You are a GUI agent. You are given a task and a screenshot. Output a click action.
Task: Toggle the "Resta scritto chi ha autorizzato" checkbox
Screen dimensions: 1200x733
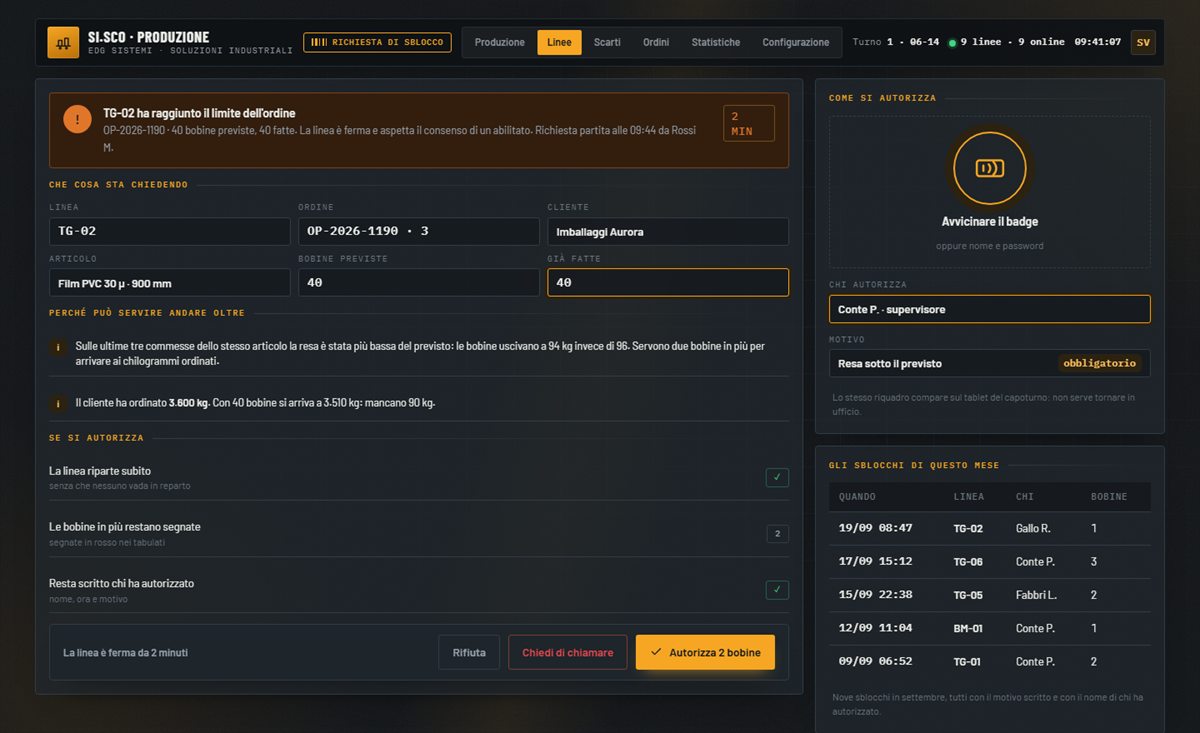click(x=777, y=589)
